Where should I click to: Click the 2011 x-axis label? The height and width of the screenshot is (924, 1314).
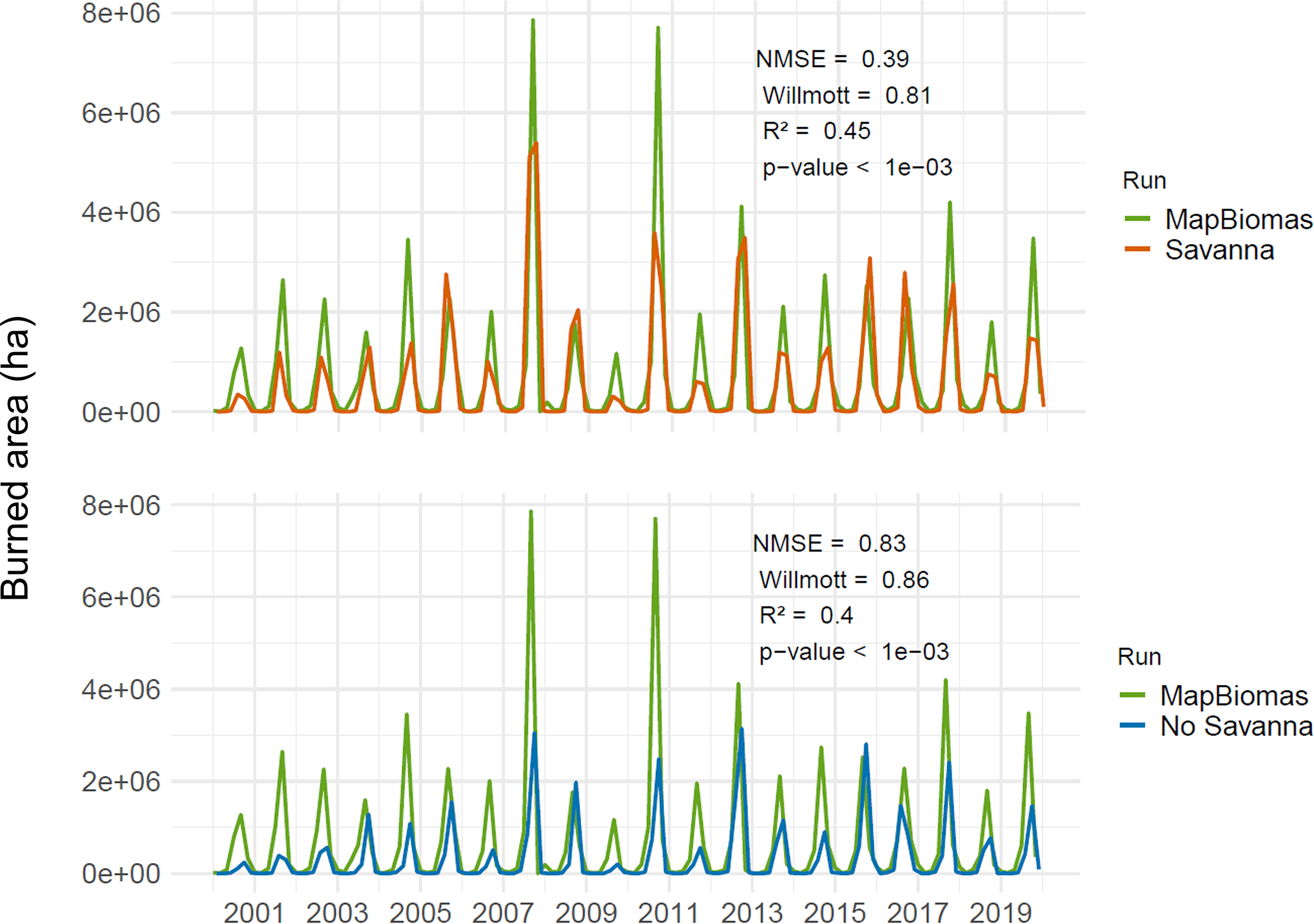pyautogui.click(x=668, y=913)
